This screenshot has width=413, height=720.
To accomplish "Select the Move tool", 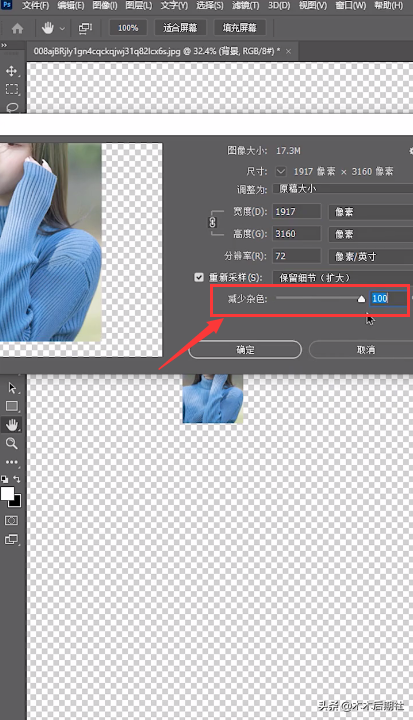I will tap(11, 71).
